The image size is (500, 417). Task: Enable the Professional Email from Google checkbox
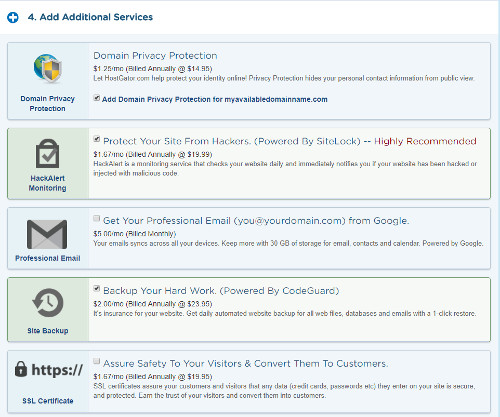(x=97, y=219)
